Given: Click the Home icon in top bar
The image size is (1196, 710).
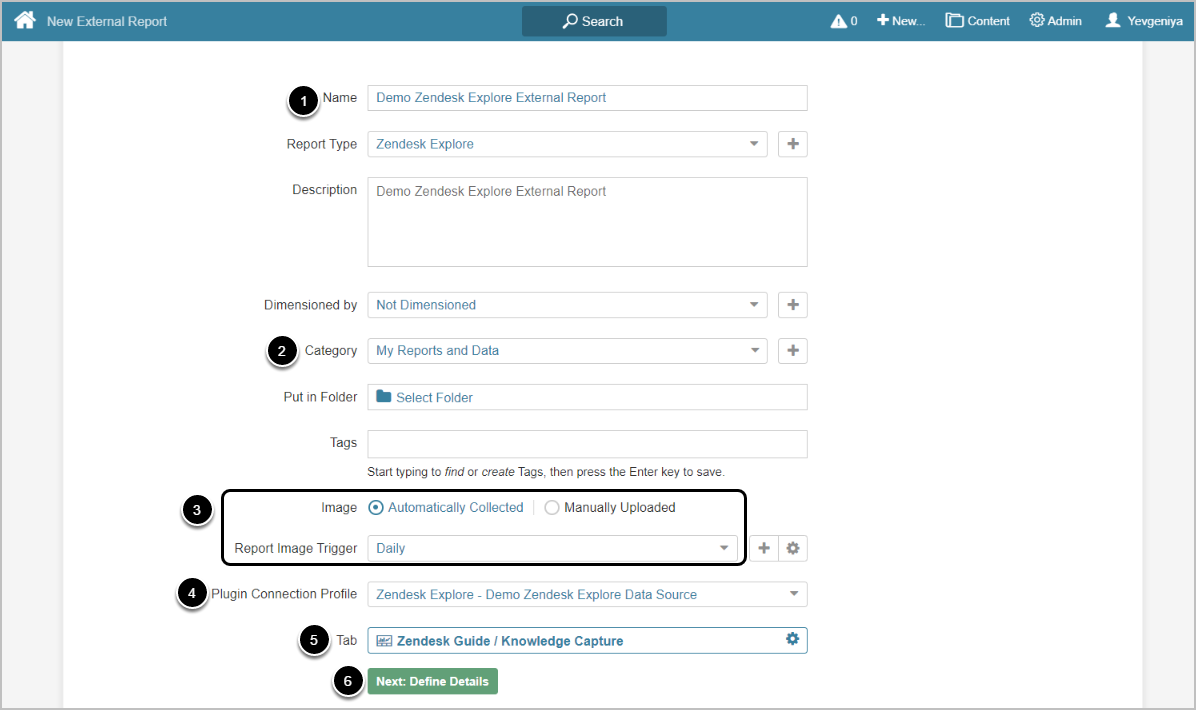Looking at the screenshot, I should click(24, 20).
